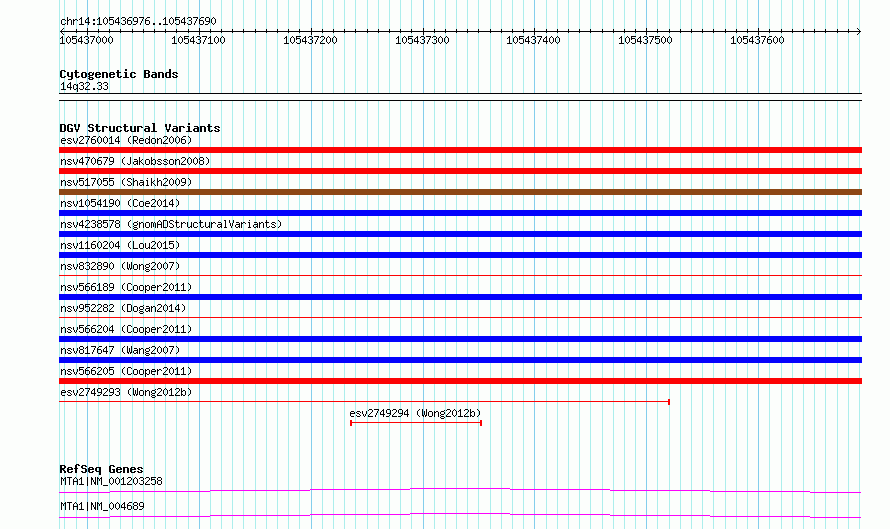The width and height of the screenshot is (890, 529).
Task: Click ruler position 105437600
Action: [x=757, y=40]
